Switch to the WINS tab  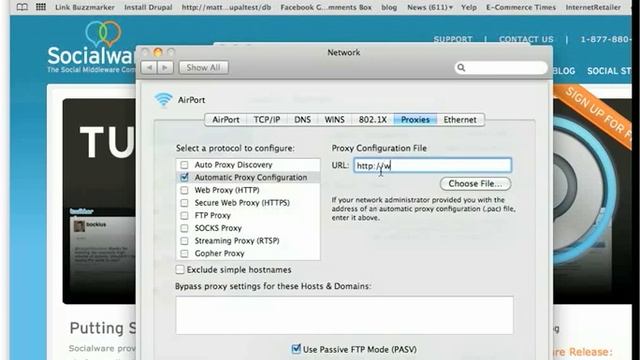click(x=334, y=120)
